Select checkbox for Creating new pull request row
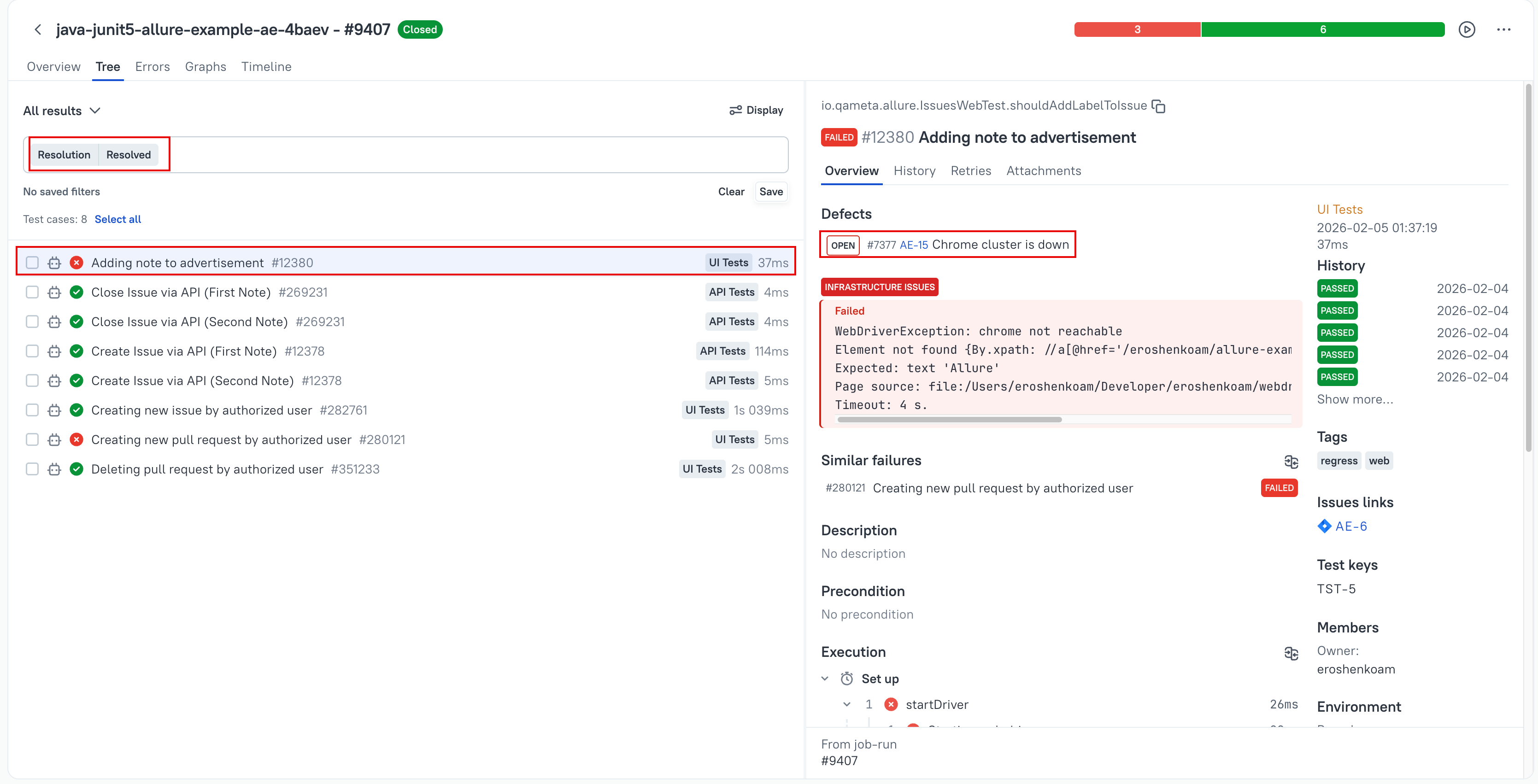Screen dimensions: 1538x784 click(32, 439)
